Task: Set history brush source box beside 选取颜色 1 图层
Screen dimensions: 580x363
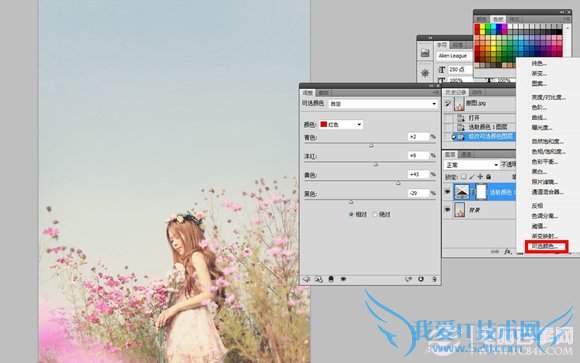Action: 448,127
